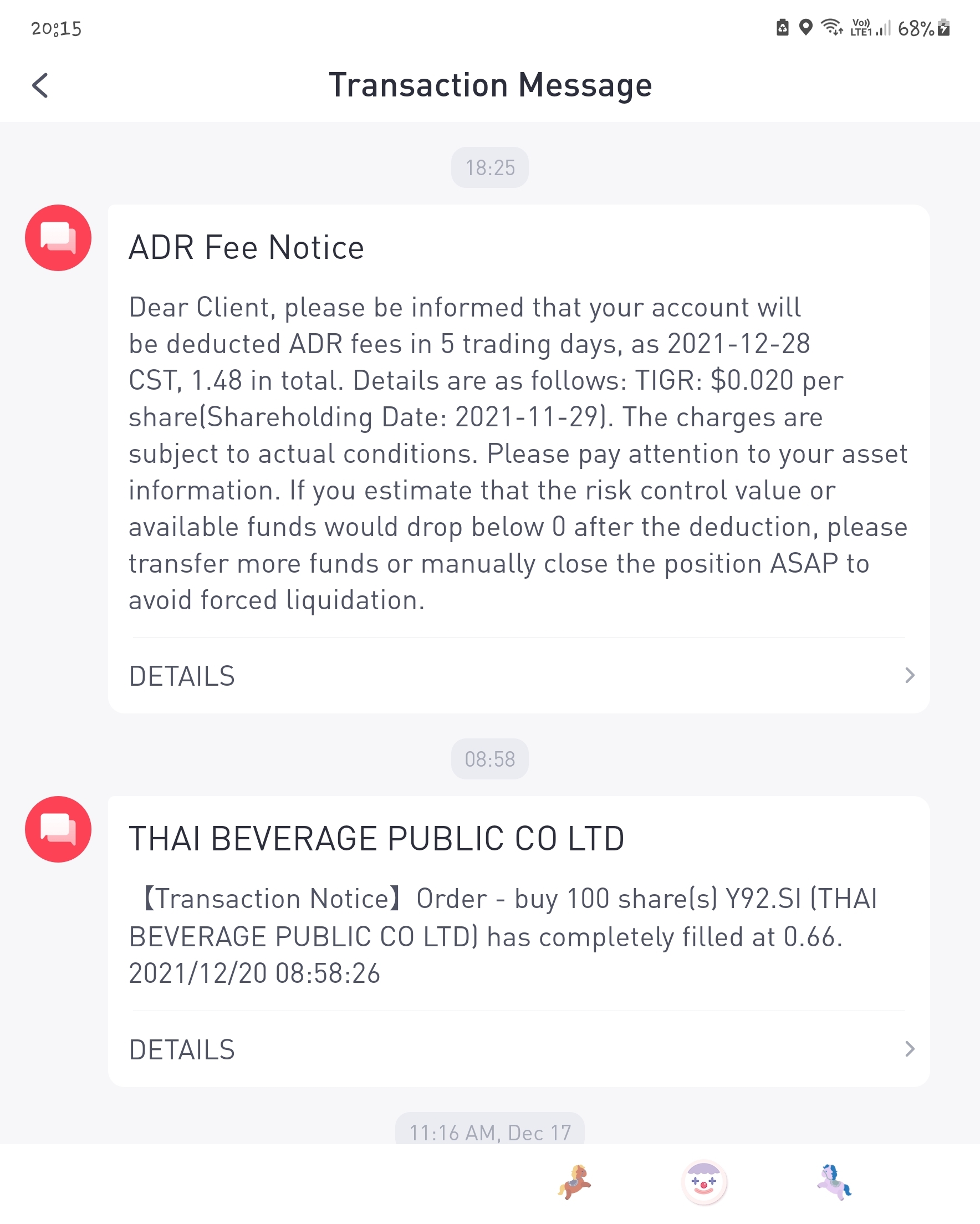Tap the Wi-Fi status icon
This screenshot has width=980, height=1224.
pyautogui.click(x=832, y=27)
